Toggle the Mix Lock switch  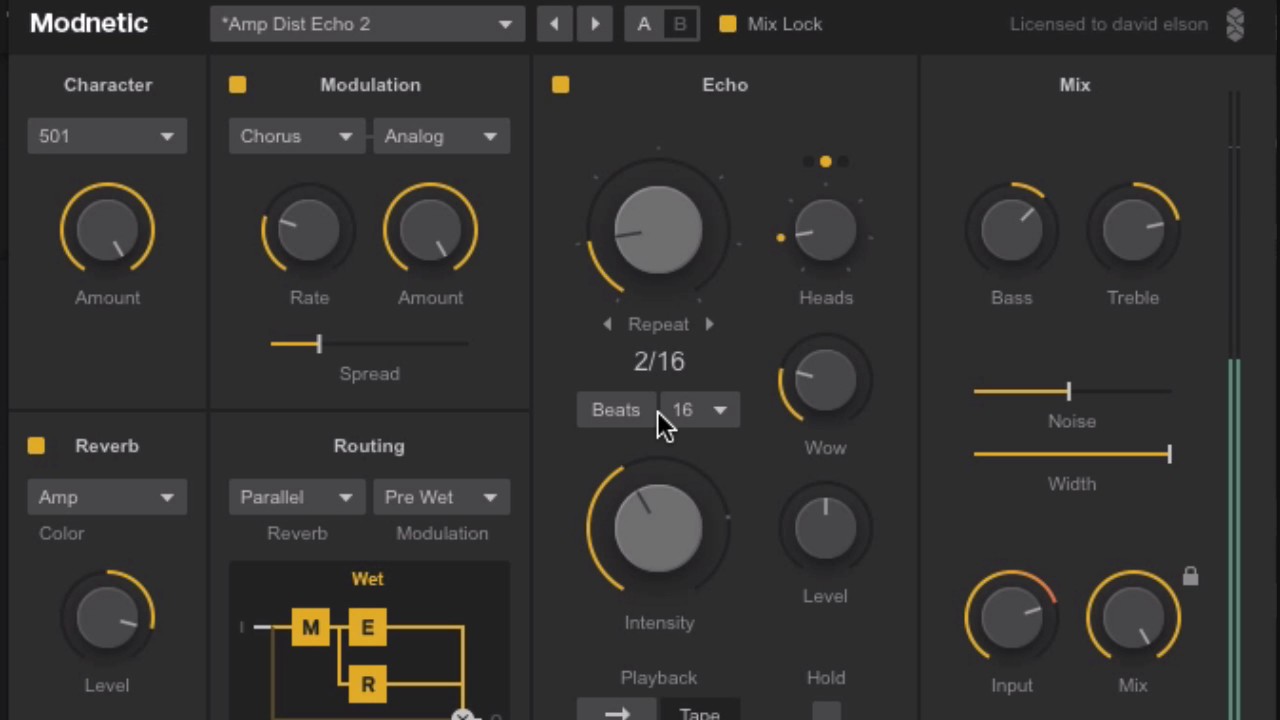728,24
